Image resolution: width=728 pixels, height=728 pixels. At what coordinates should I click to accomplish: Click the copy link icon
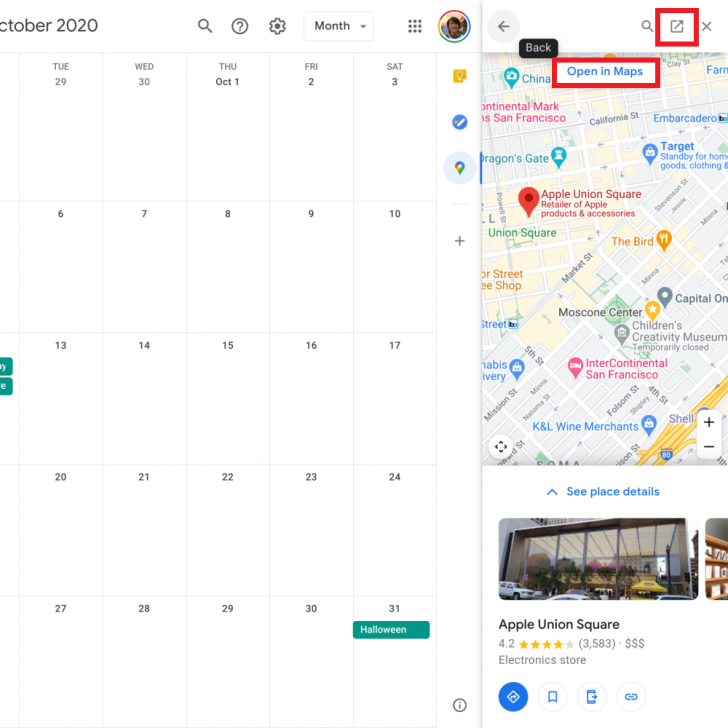click(x=631, y=696)
